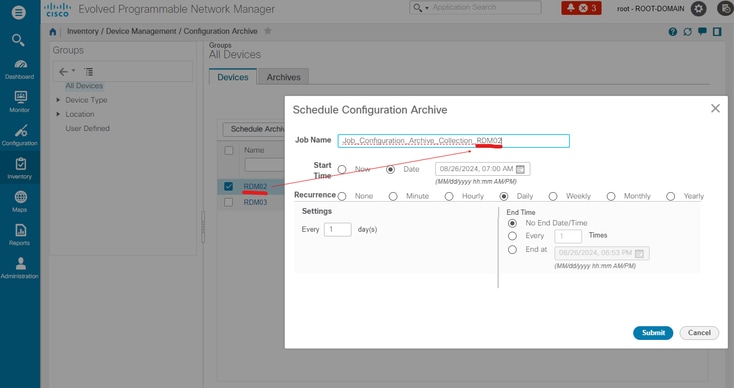Uncheck the RDM02 device checkbox

click(x=228, y=186)
